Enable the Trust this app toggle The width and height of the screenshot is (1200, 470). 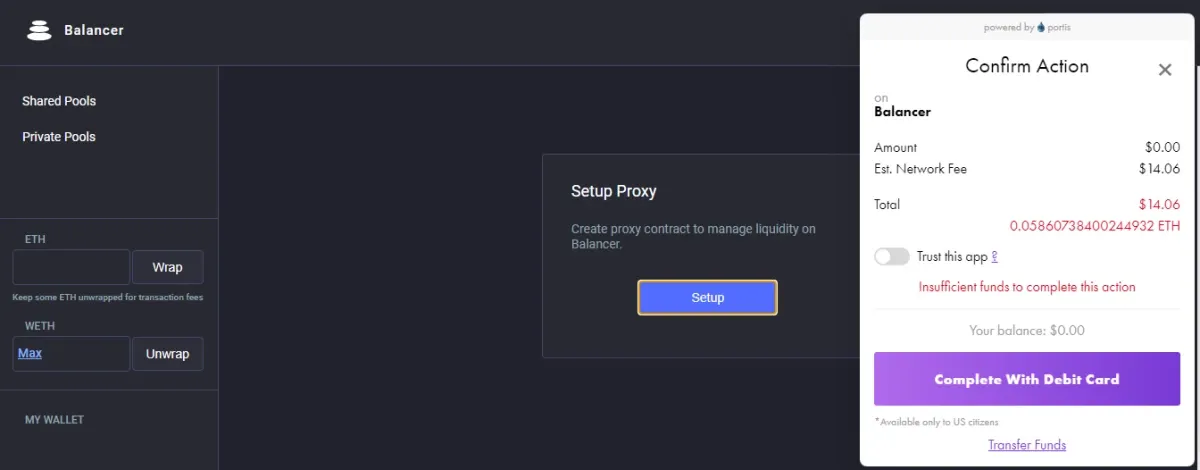point(892,257)
